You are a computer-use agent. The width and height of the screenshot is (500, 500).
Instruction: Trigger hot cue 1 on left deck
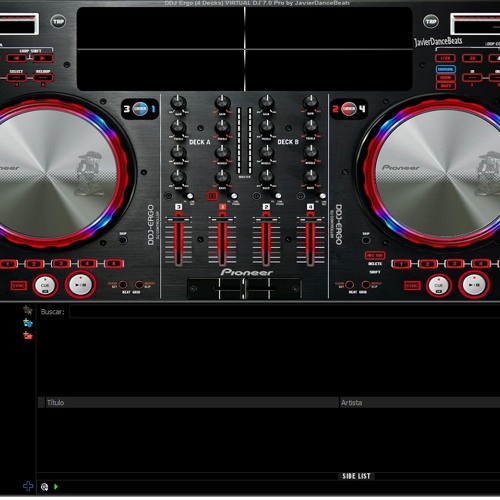coord(8,264)
